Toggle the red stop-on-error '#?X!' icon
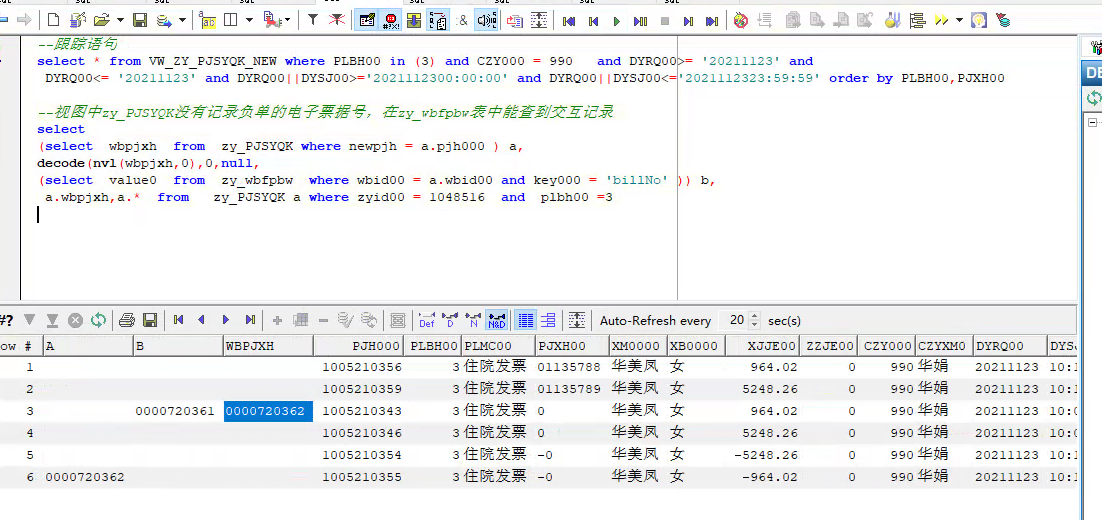Image resolution: width=1102 pixels, height=520 pixels. tap(391, 20)
